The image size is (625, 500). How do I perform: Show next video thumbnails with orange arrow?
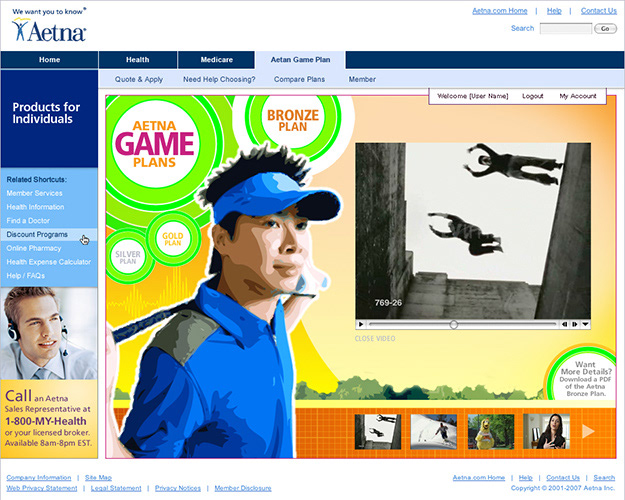588,431
